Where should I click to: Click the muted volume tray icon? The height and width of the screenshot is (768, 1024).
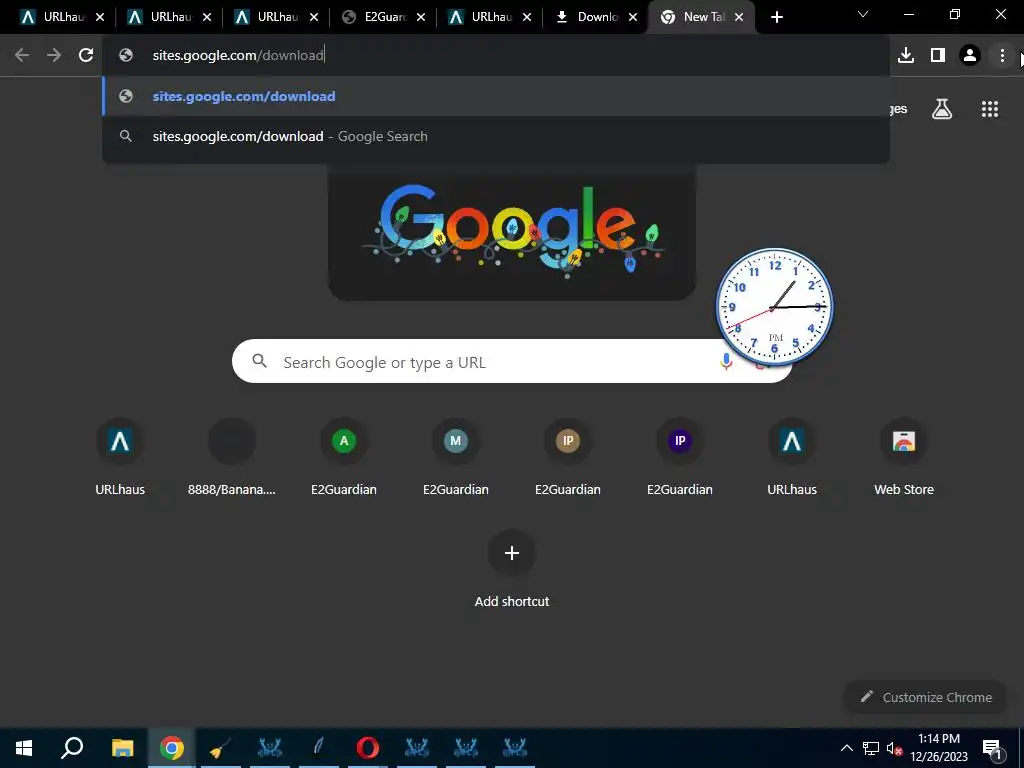tap(894, 748)
